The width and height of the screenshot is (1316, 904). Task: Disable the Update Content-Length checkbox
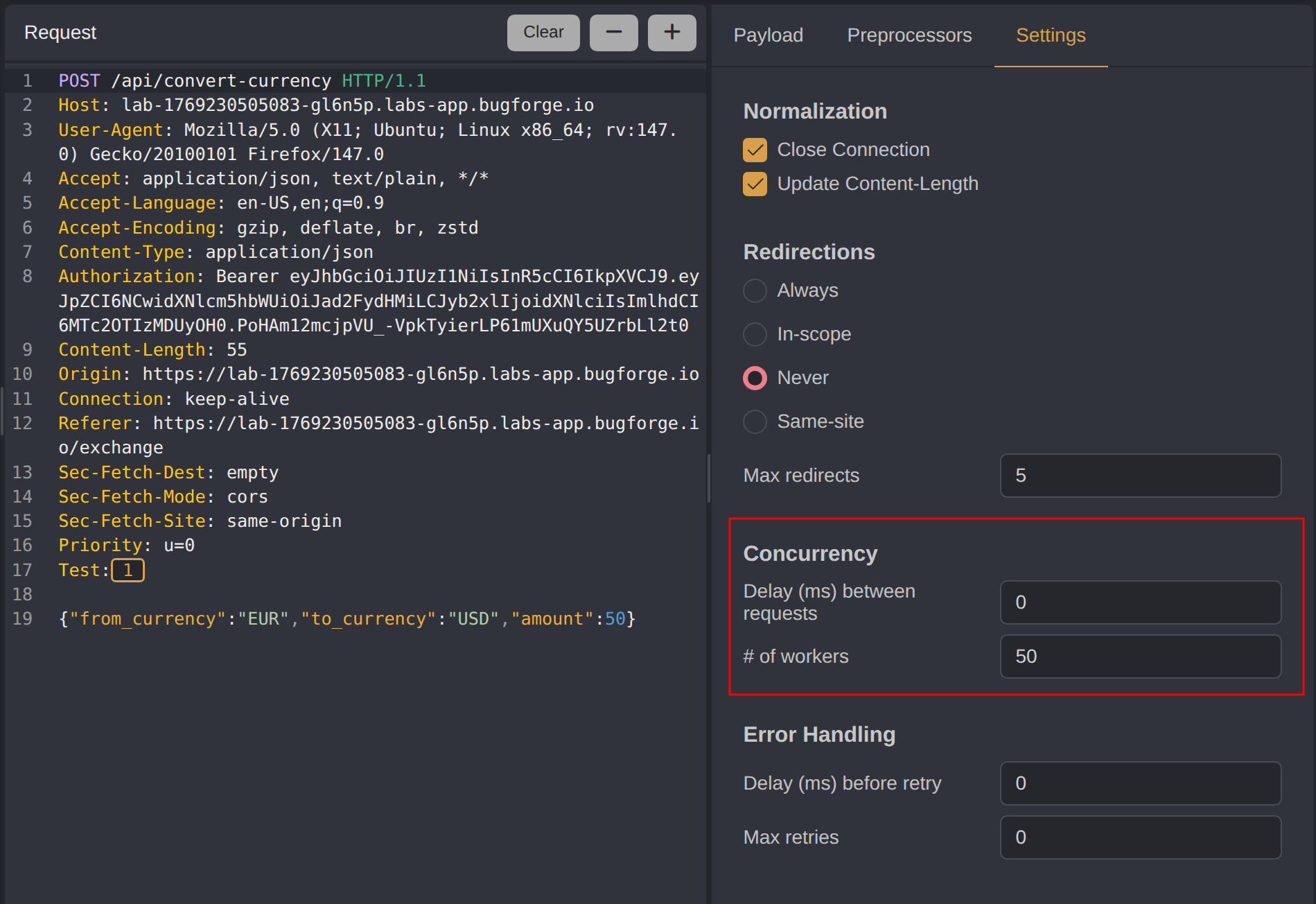point(755,184)
